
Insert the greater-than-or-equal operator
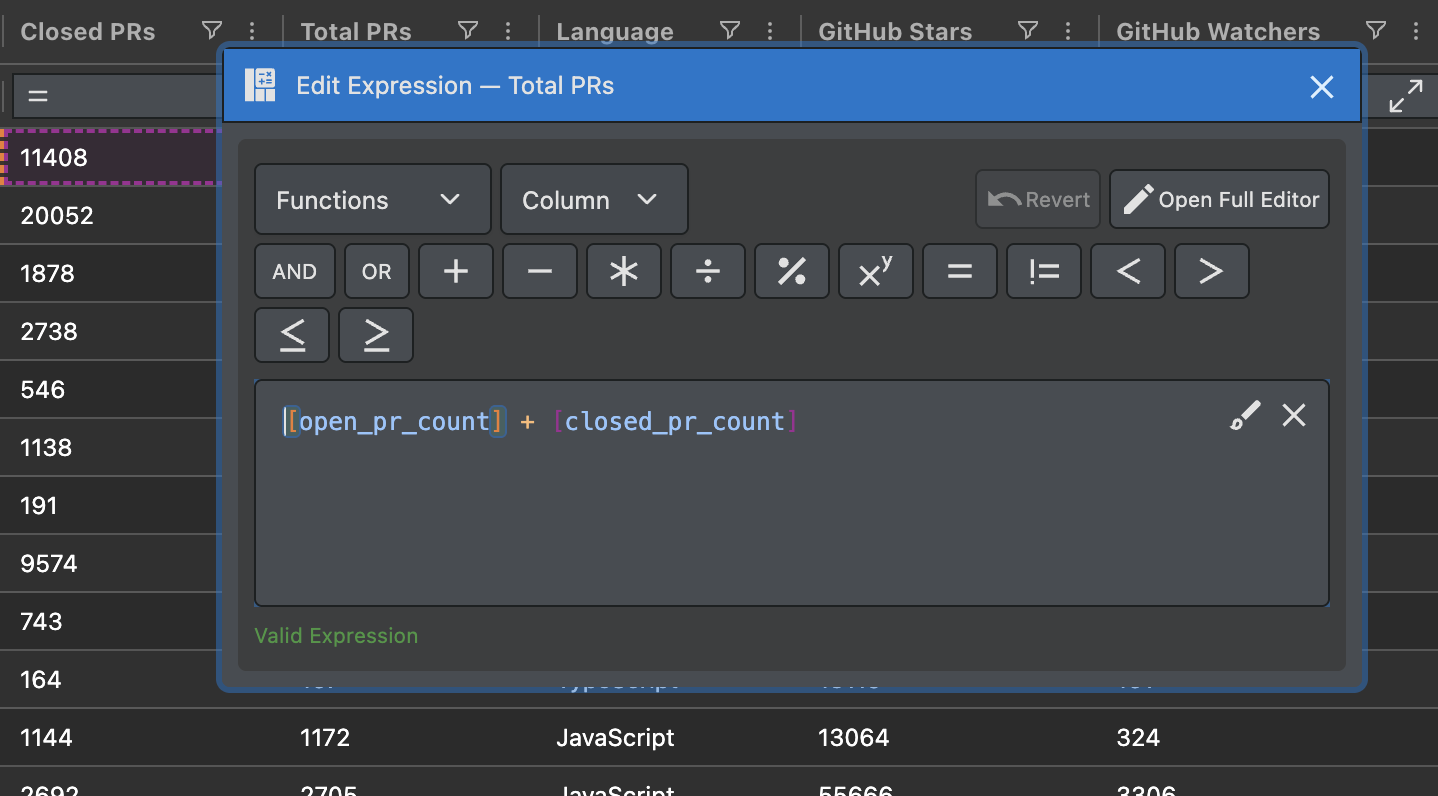(376, 335)
